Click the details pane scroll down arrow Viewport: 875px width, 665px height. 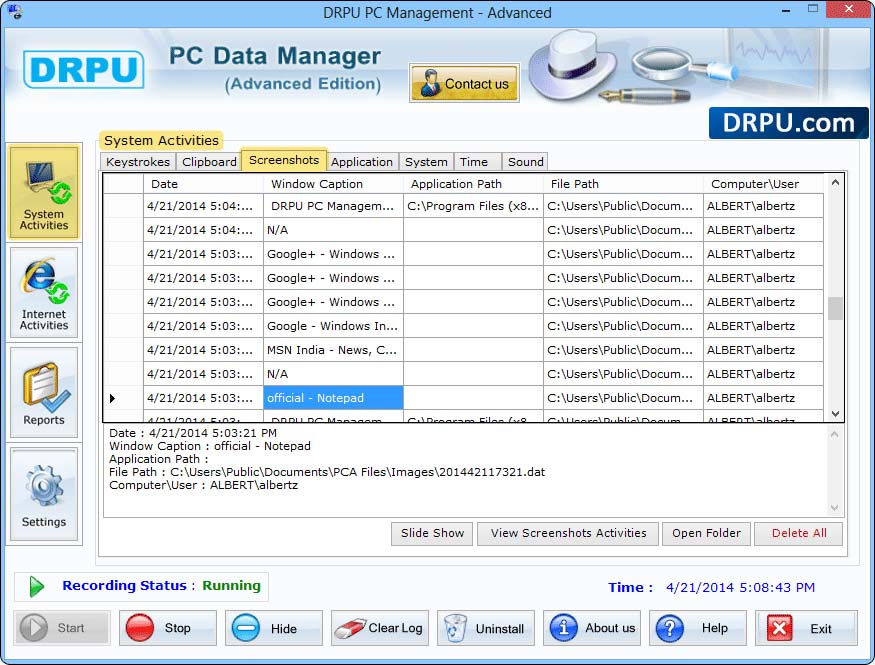point(834,508)
